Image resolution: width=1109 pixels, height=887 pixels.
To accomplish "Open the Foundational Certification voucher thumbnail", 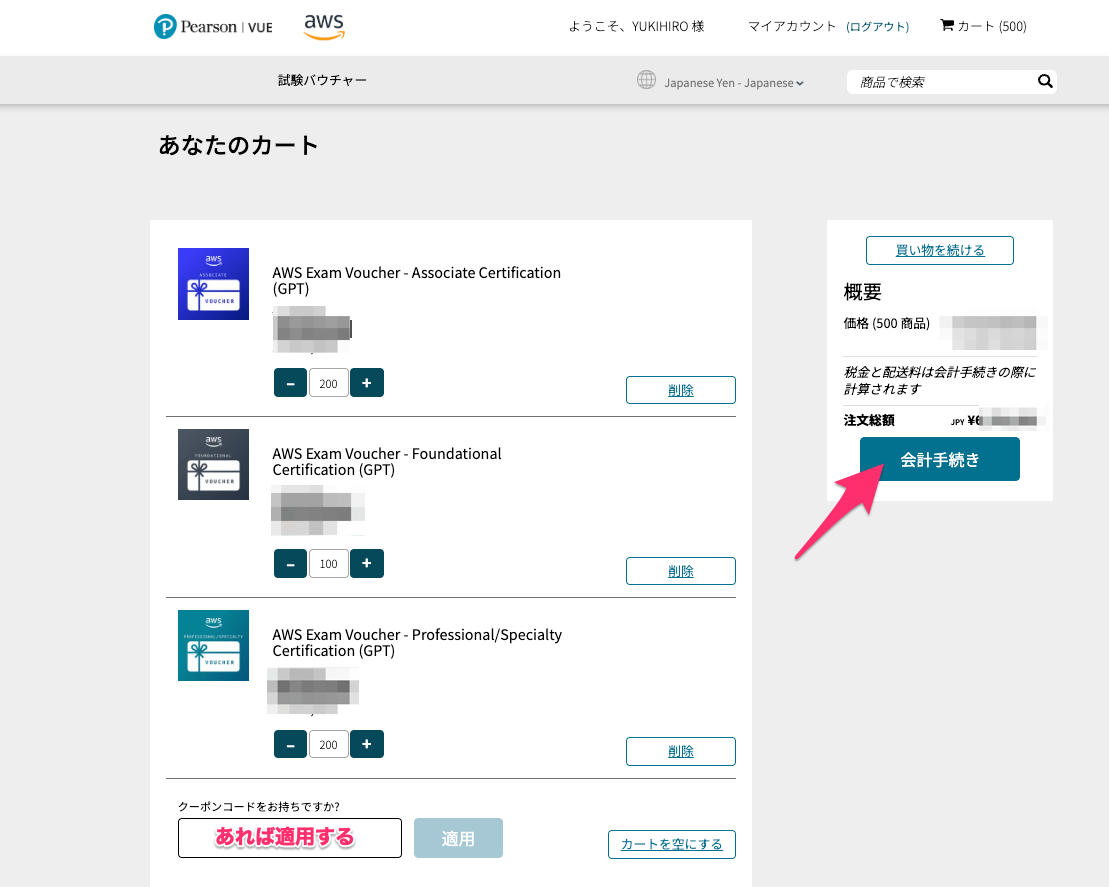I will point(213,464).
